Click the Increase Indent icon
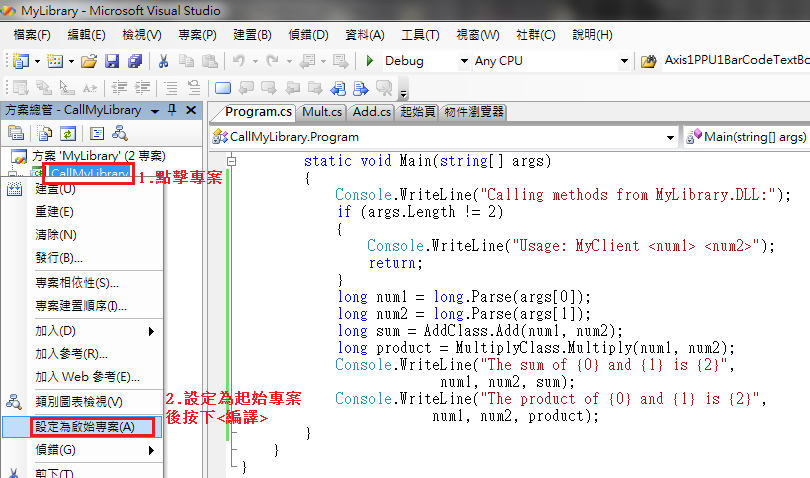The height and width of the screenshot is (478, 810). (142, 88)
